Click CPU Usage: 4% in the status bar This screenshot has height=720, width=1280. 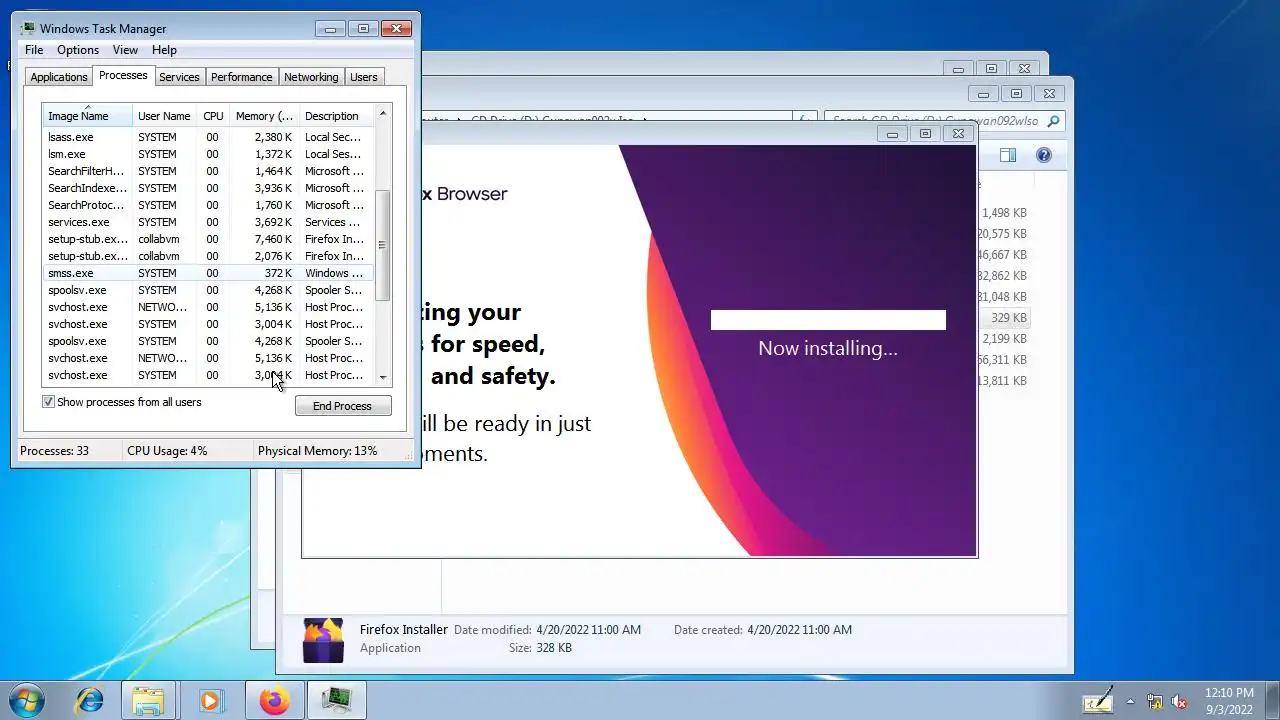(x=167, y=451)
